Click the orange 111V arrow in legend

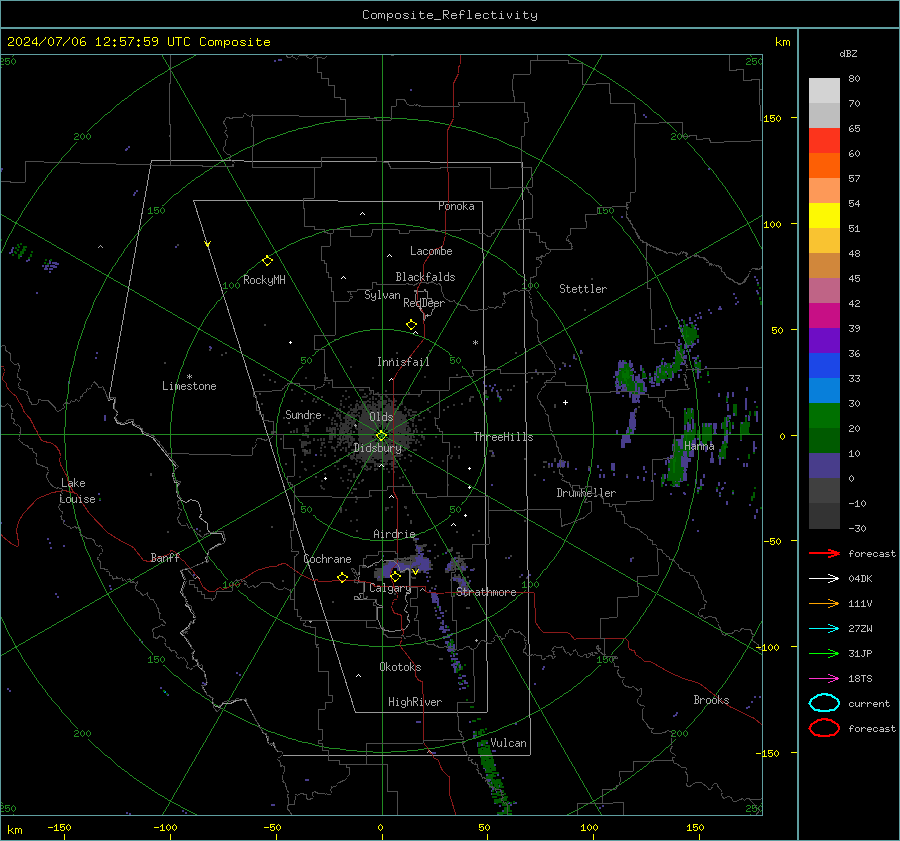click(824, 603)
